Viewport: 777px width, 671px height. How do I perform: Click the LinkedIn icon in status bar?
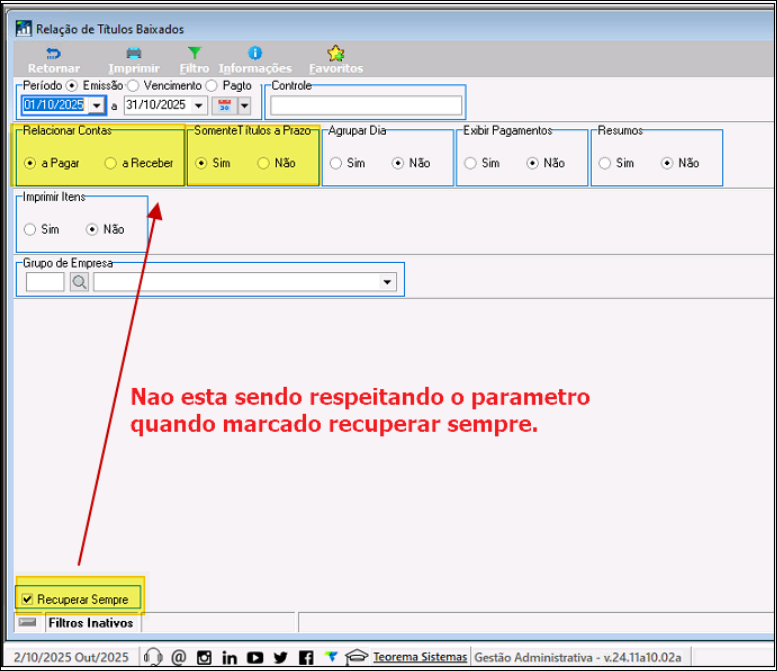coord(230,657)
